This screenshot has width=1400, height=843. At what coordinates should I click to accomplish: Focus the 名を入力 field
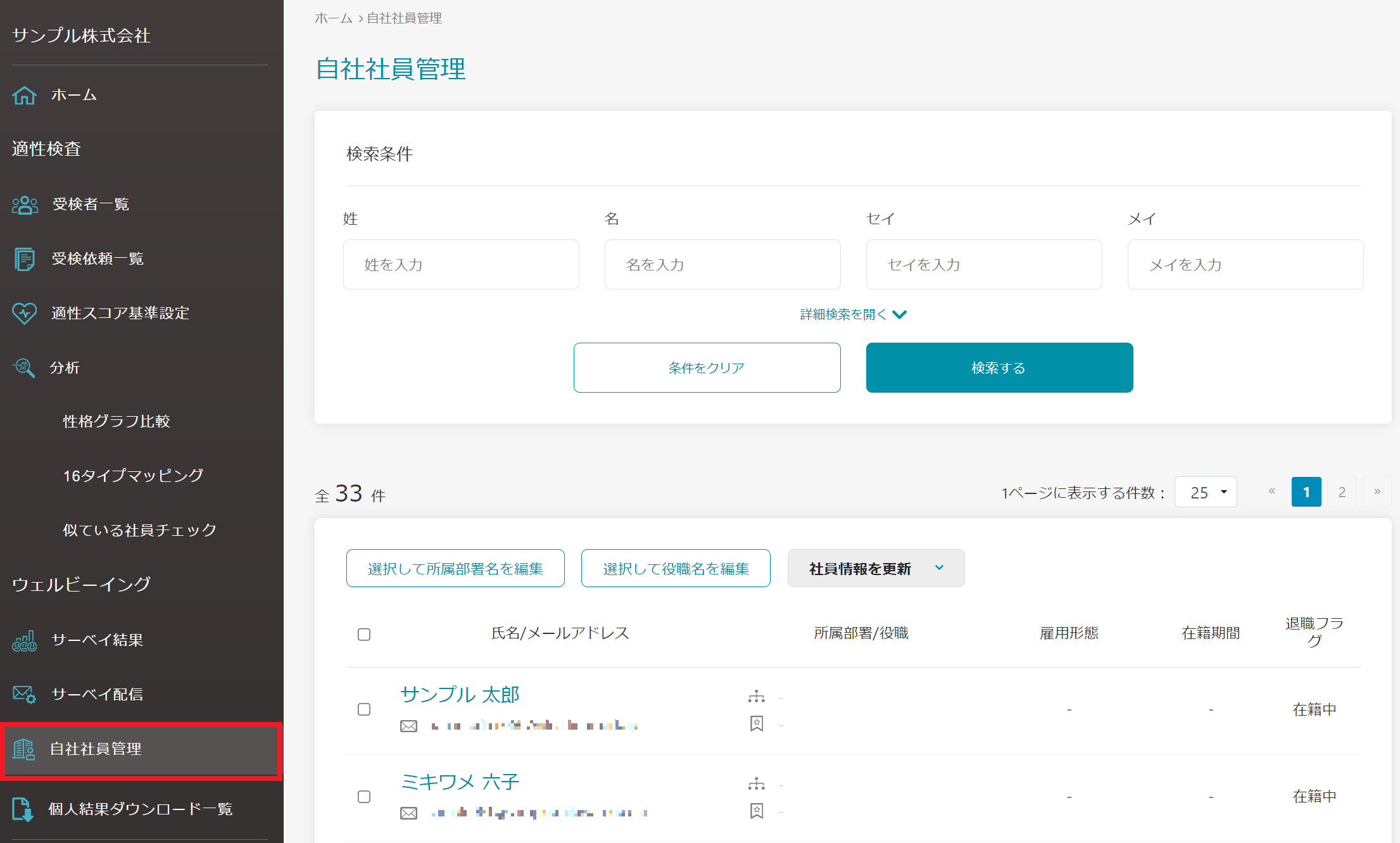tap(722, 264)
